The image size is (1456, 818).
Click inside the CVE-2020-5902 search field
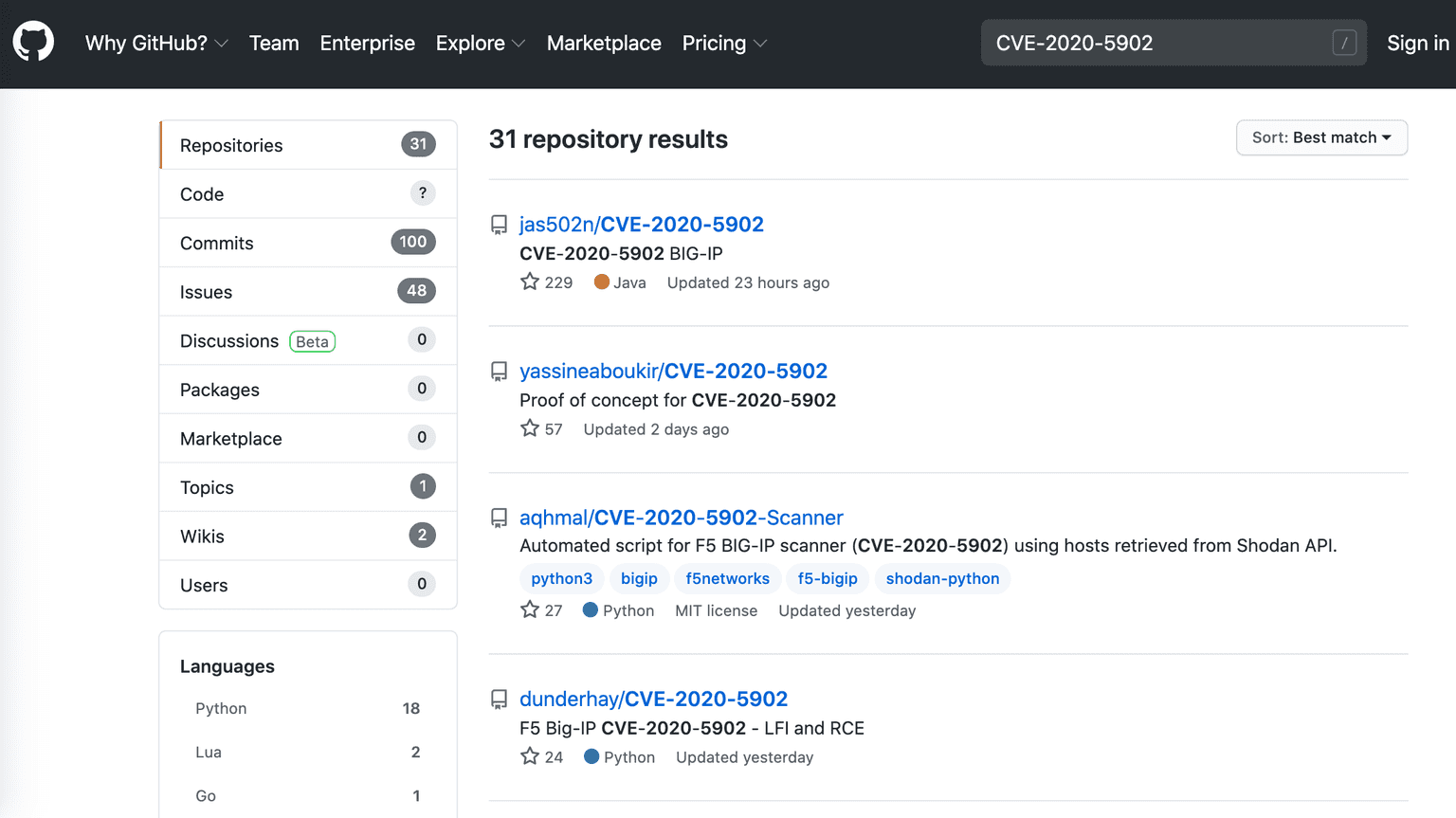coord(1137,43)
